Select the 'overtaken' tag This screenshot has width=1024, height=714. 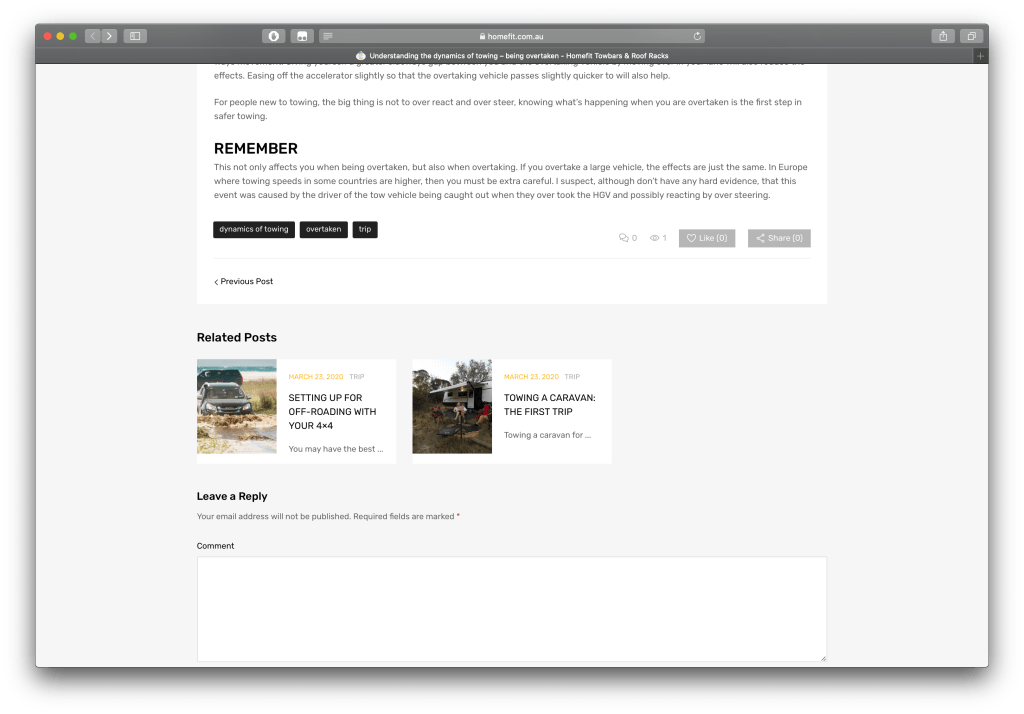tap(323, 229)
